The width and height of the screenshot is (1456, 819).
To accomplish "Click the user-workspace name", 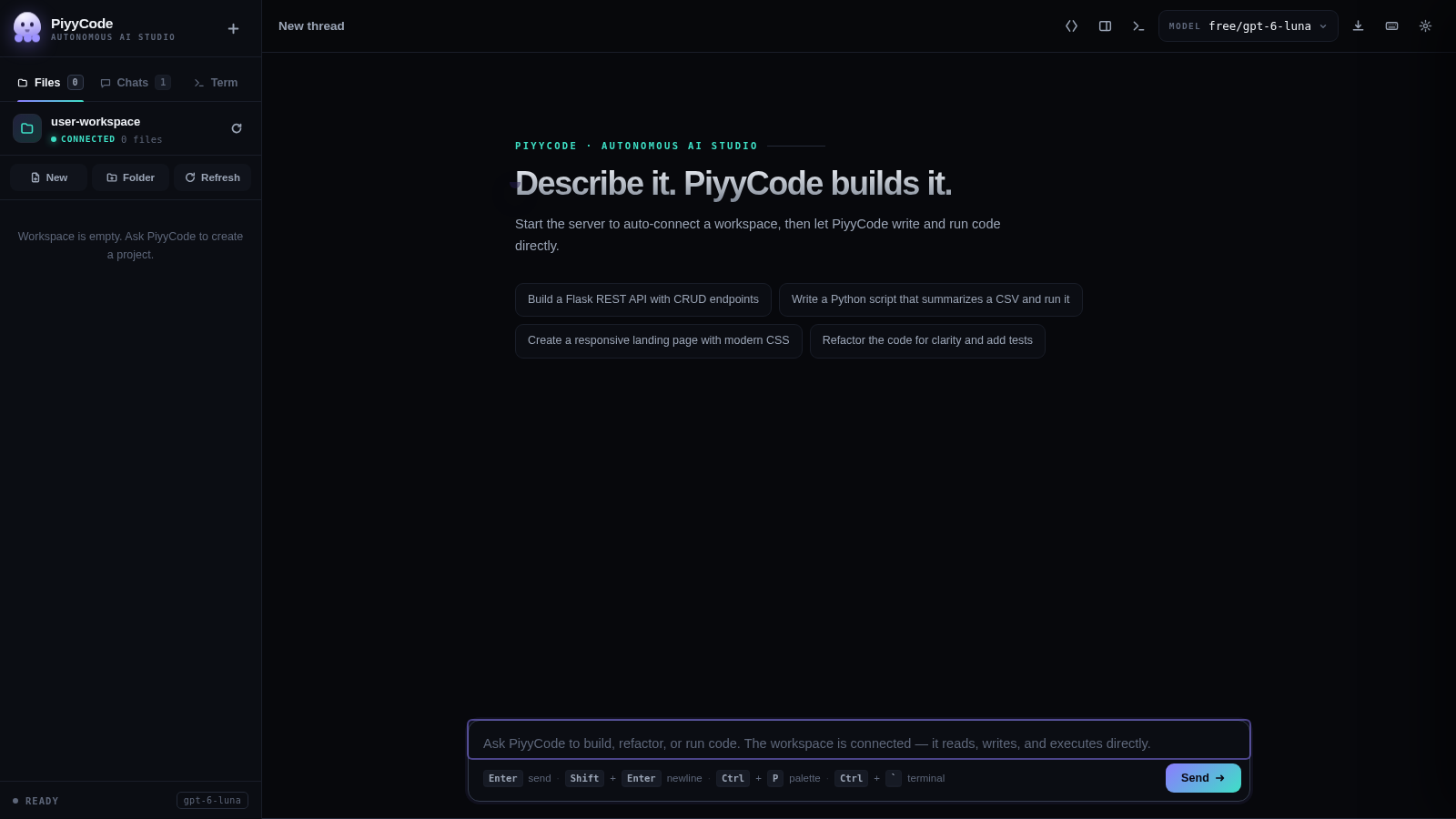I will coord(96,122).
